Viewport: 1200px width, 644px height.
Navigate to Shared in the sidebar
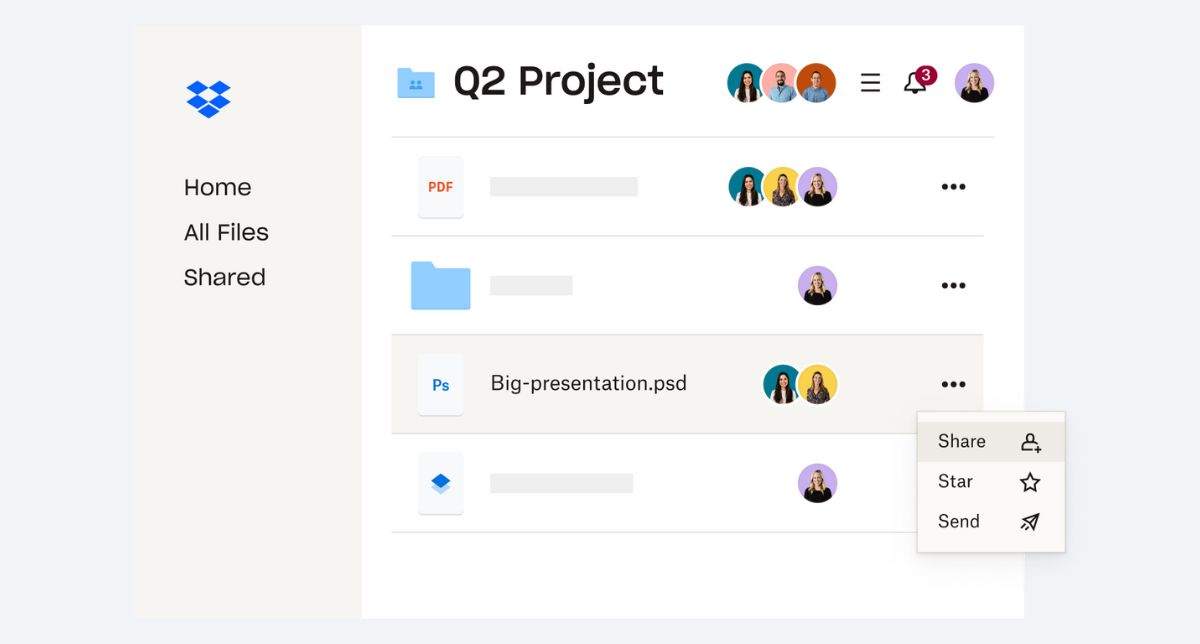pos(224,278)
